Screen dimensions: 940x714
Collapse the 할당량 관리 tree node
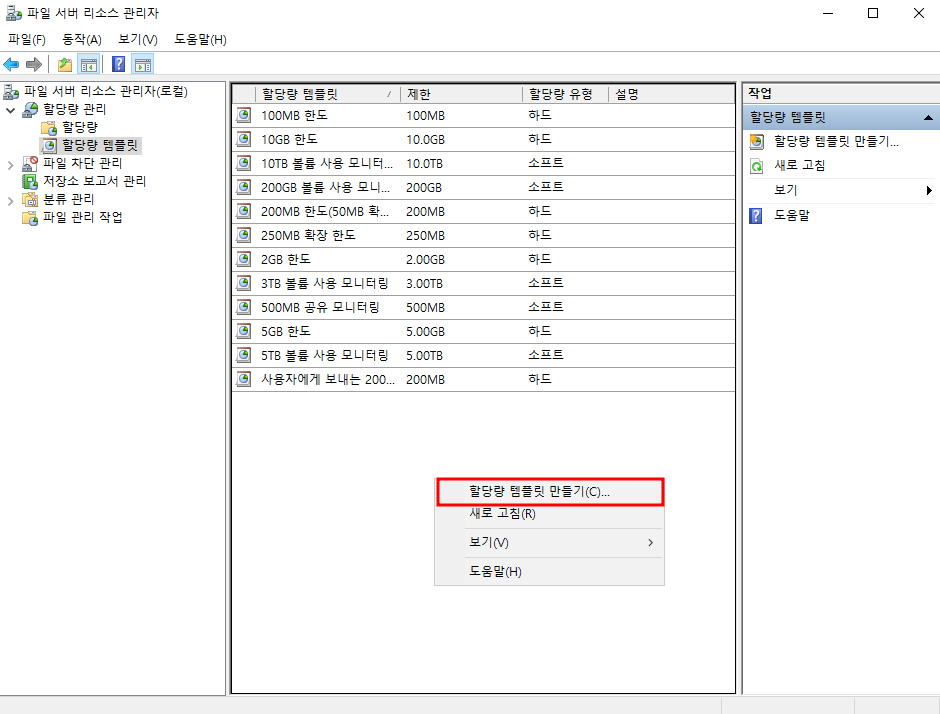pyautogui.click(x=10, y=110)
